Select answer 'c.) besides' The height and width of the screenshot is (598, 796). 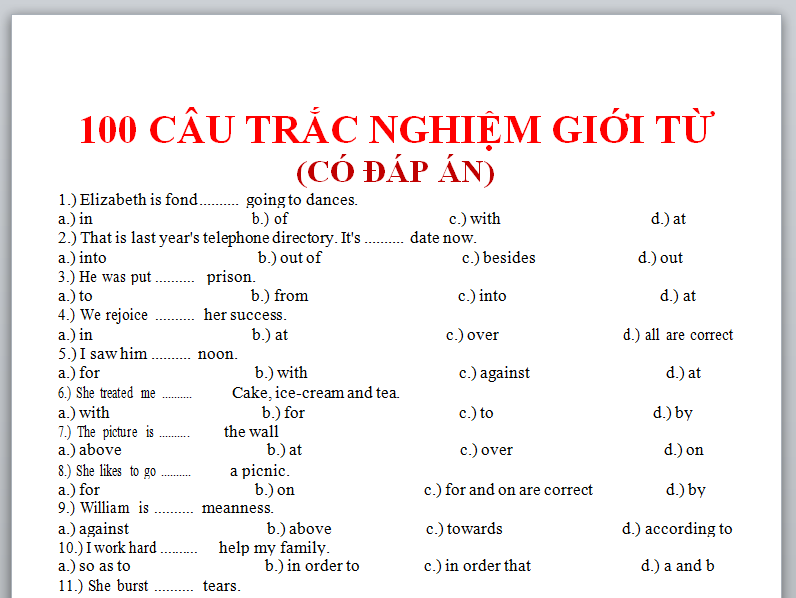tap(499, 258)
